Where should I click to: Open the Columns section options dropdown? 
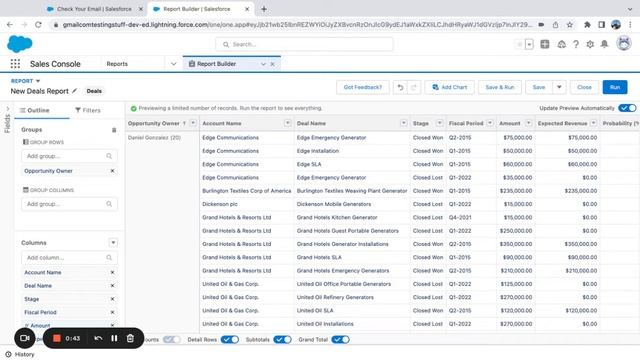[x=113, y=243]
